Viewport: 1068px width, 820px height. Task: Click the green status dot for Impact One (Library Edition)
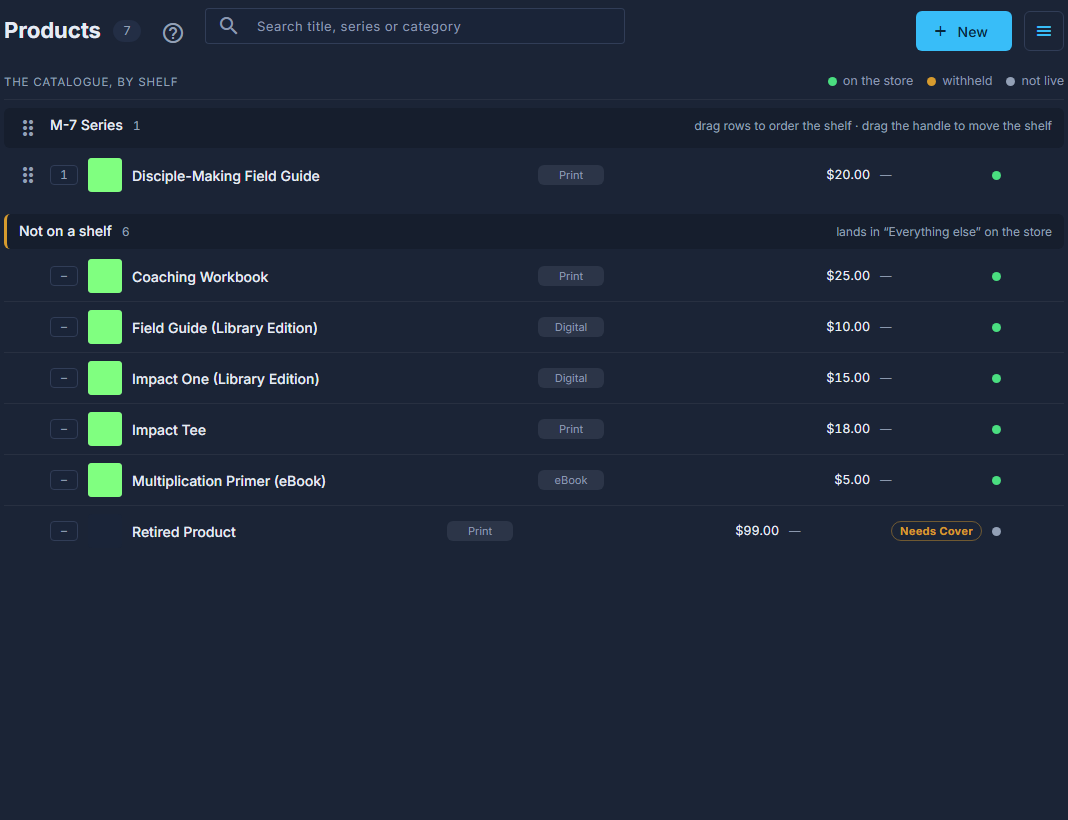click(x=996, y=379)
